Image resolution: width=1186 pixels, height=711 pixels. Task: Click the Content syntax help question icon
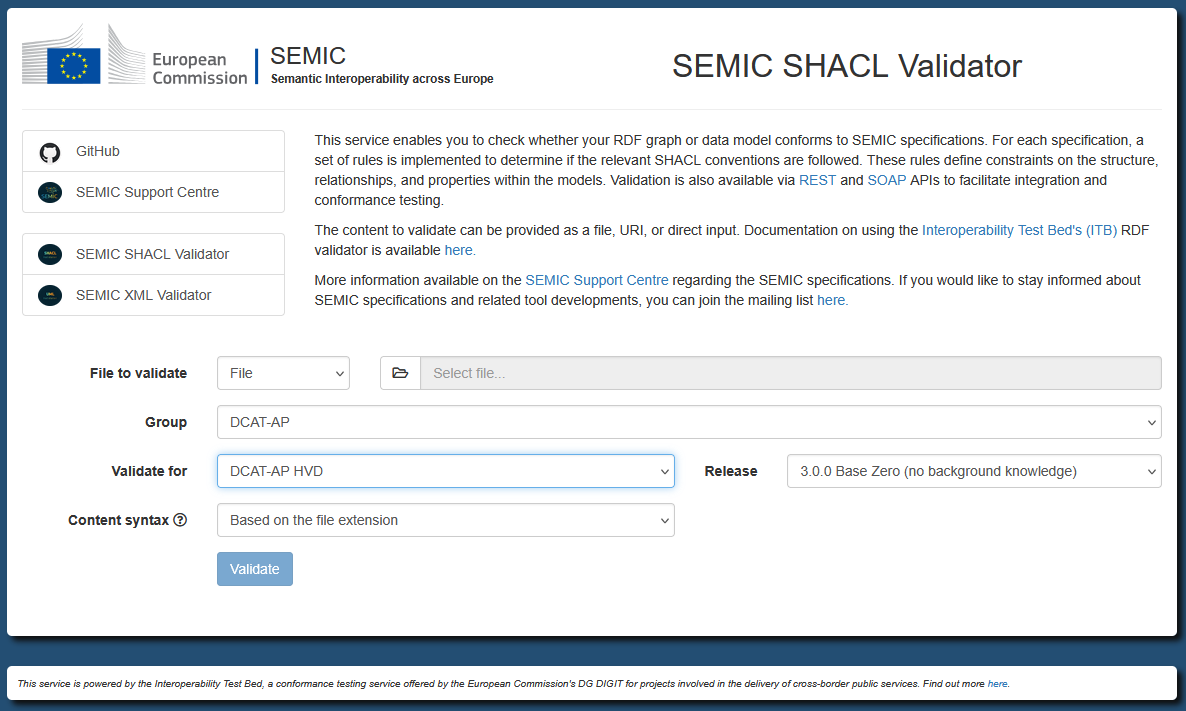180,520
